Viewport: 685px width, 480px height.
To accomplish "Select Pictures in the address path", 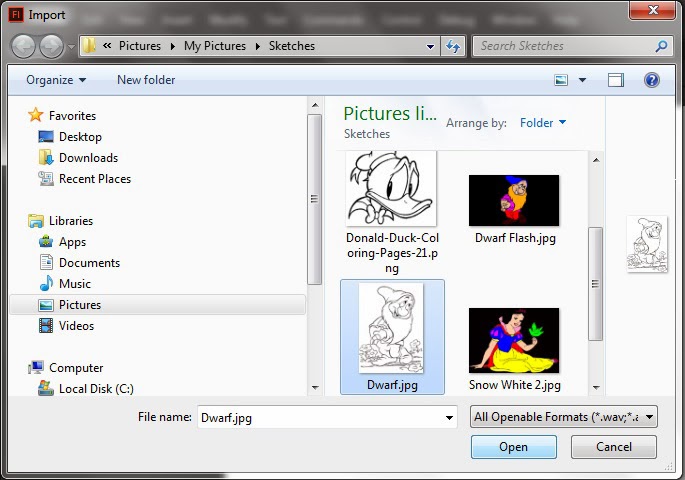I will [140, 46].
